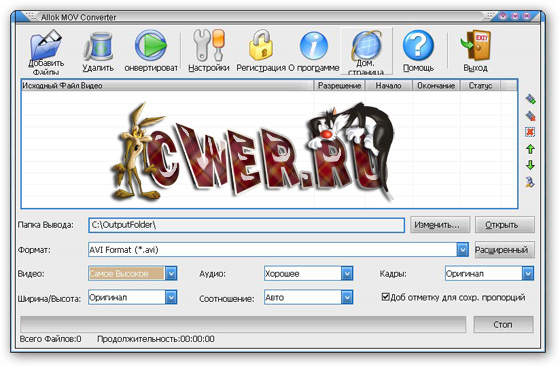Click the Продолжительность:00:00:00 status text

point(156,339)
